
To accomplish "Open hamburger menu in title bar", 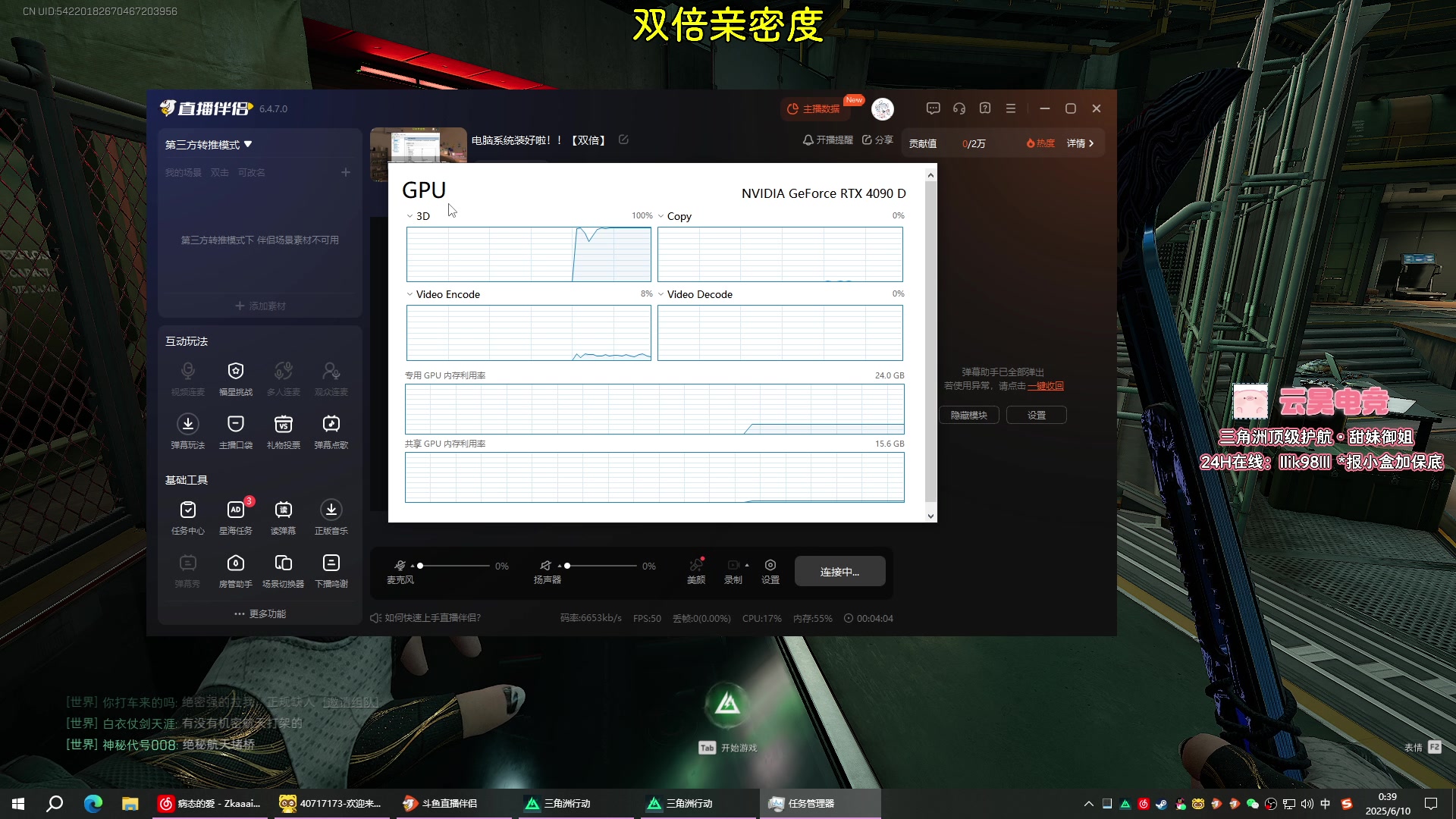I will (x=1011, y=108).
